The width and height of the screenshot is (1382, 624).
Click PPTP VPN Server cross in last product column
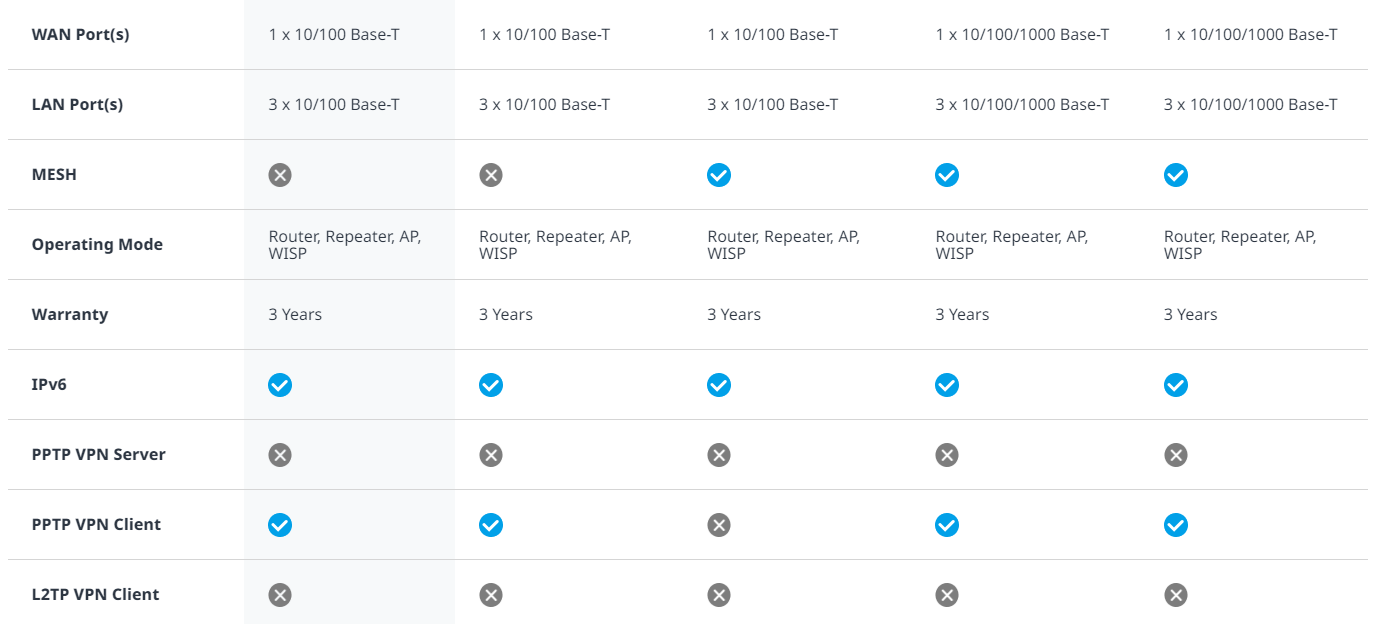click(x=1176, y=455)
